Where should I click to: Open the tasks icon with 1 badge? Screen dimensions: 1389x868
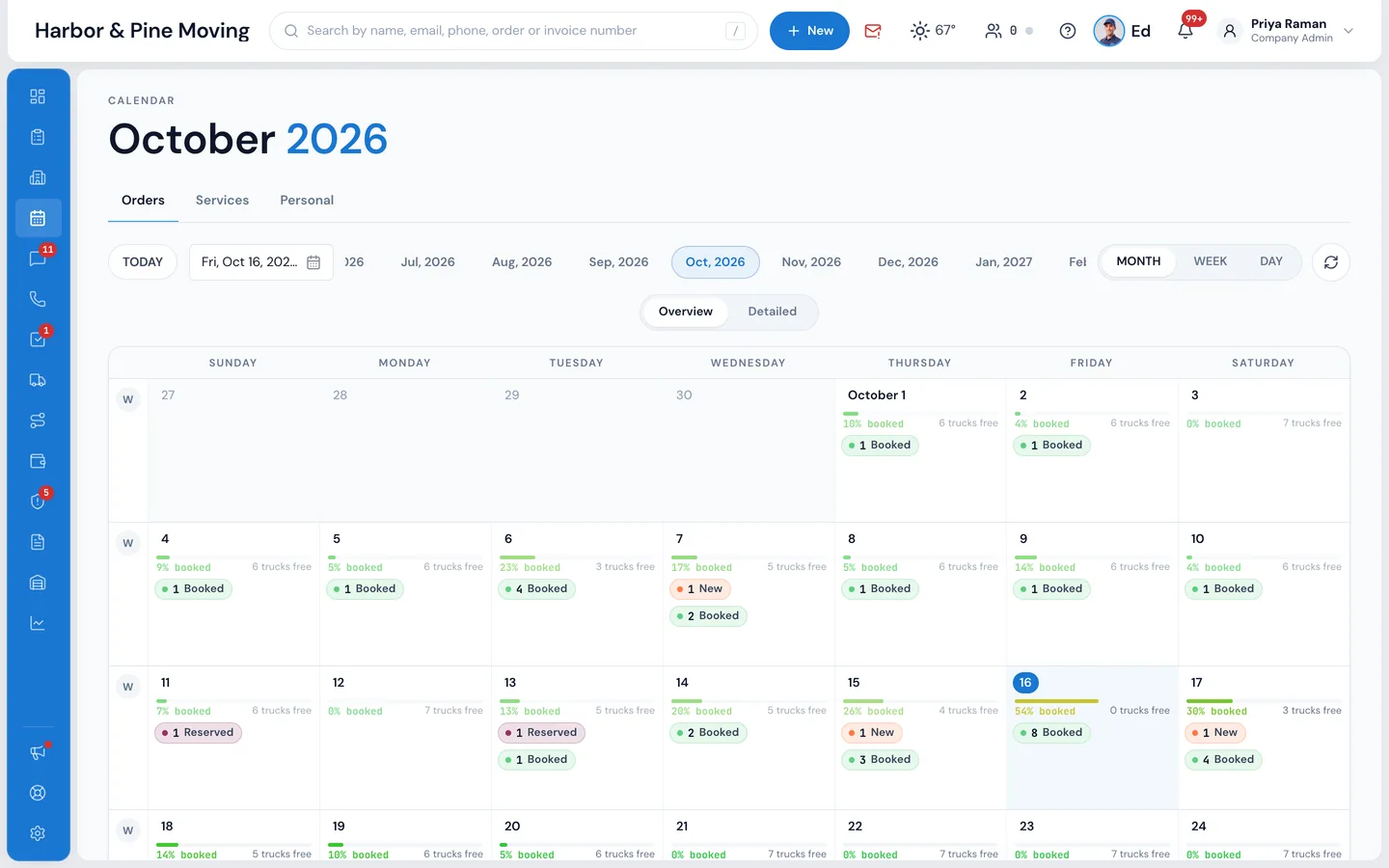pyautogui.click(x=38, y=339)
